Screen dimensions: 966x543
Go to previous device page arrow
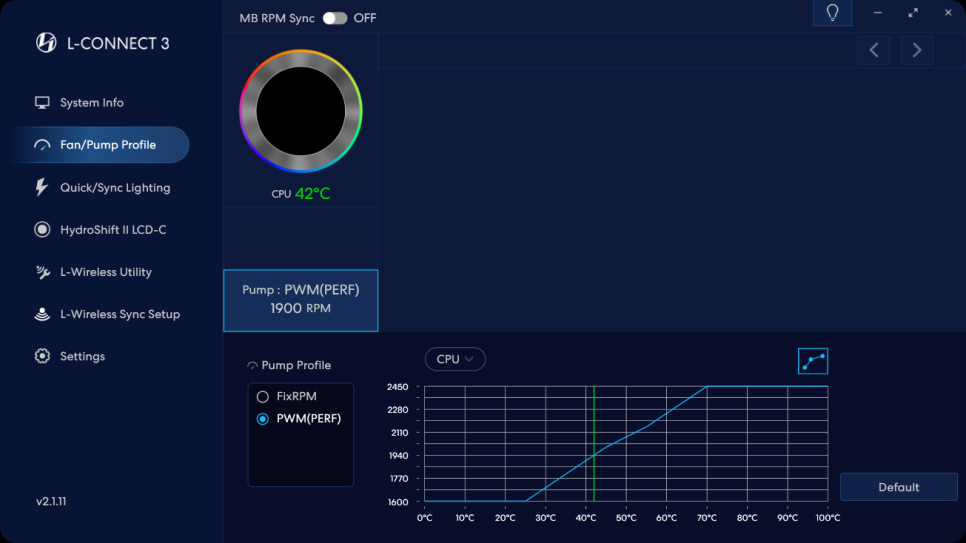click(x=874, y=50)
